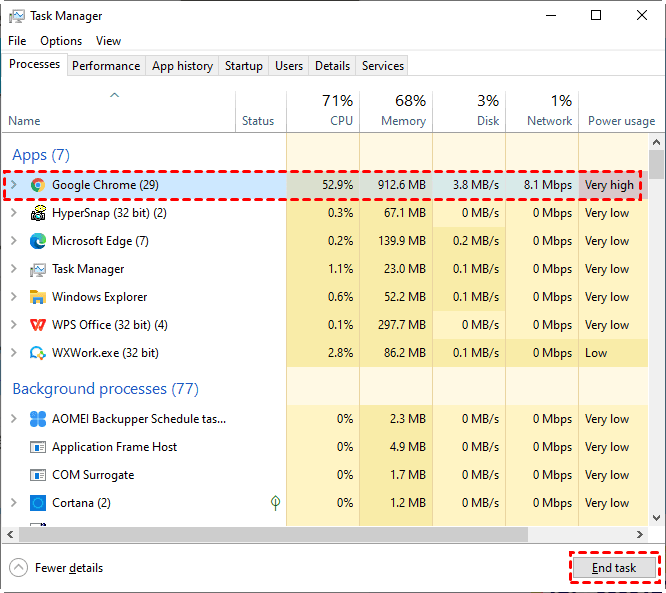Select the Application Frame Host process
This screenshot has height=593, width=666.
coord(114,447)
